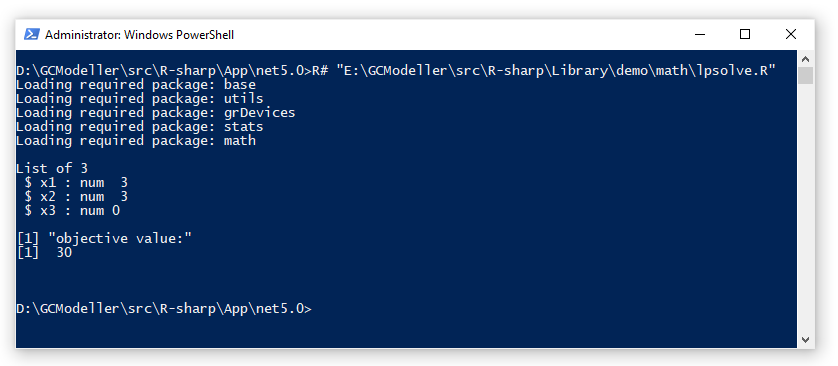Click the PowerShell icon in title bar
838x366 pixels.
tap(32, 34)
